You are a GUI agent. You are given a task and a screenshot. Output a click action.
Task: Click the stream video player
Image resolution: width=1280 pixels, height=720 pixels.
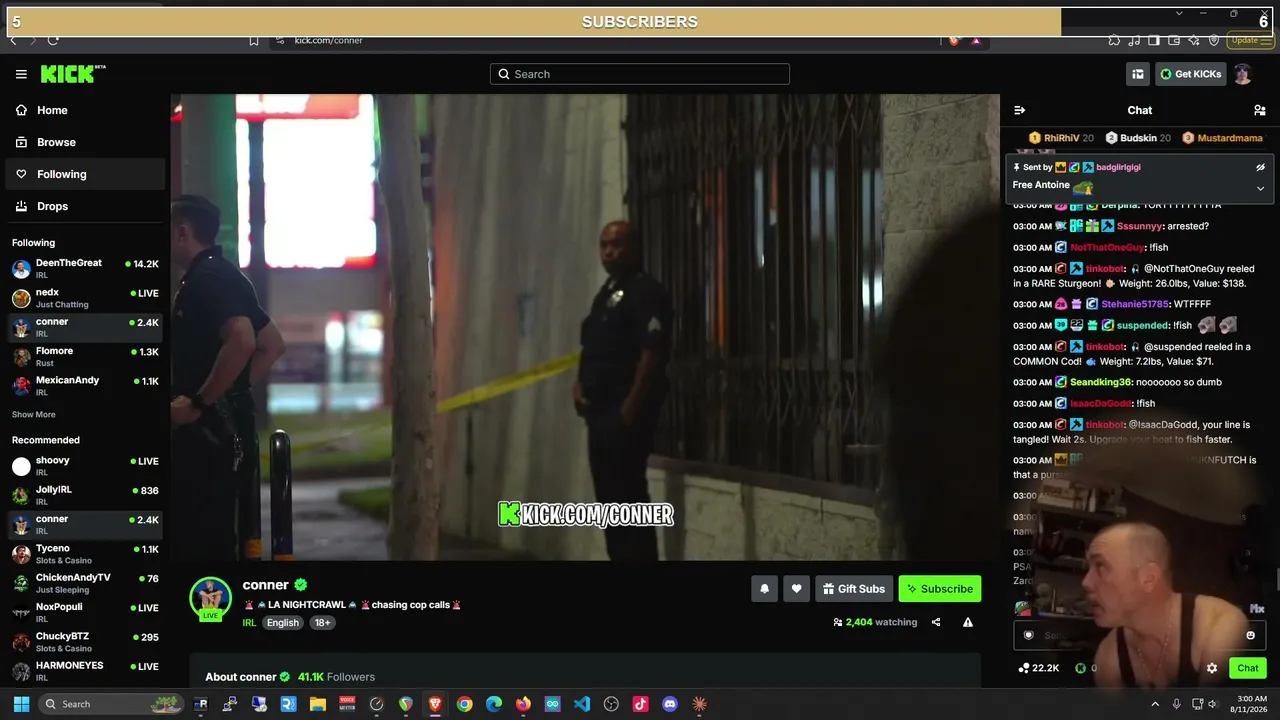[x=585, y=327]
